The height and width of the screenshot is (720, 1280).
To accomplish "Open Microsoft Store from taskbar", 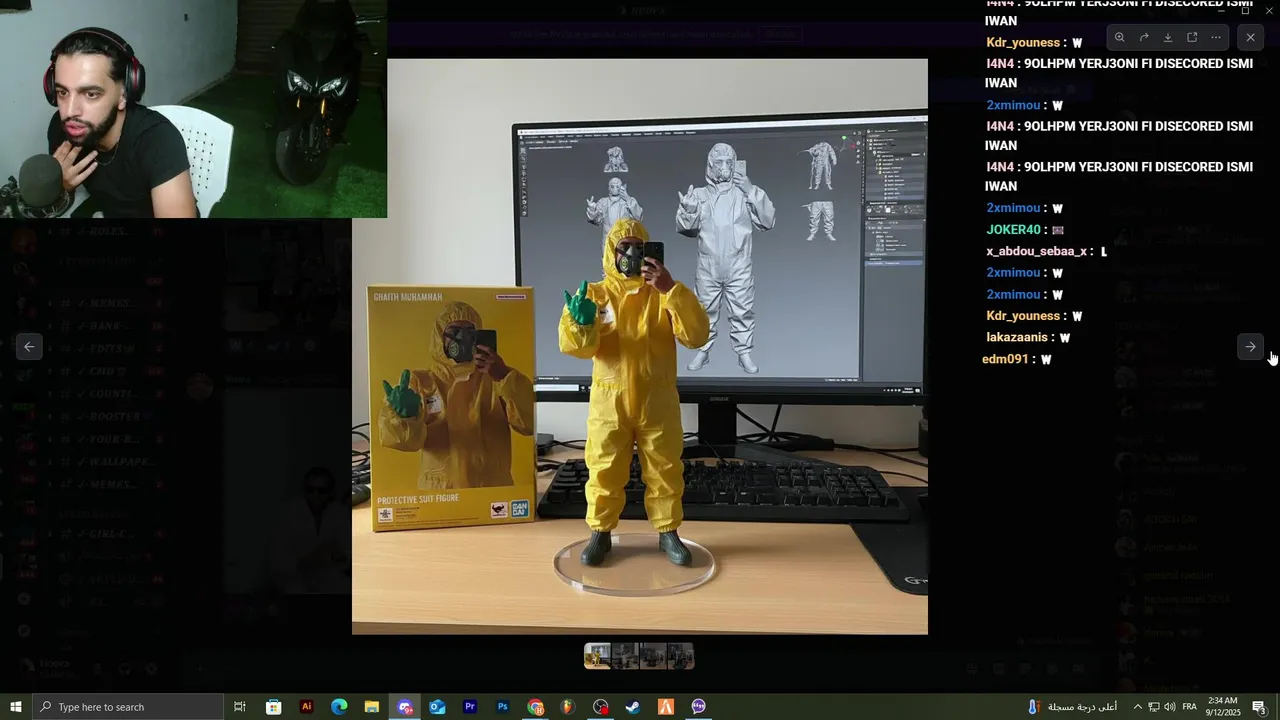I will coord(273,707).
